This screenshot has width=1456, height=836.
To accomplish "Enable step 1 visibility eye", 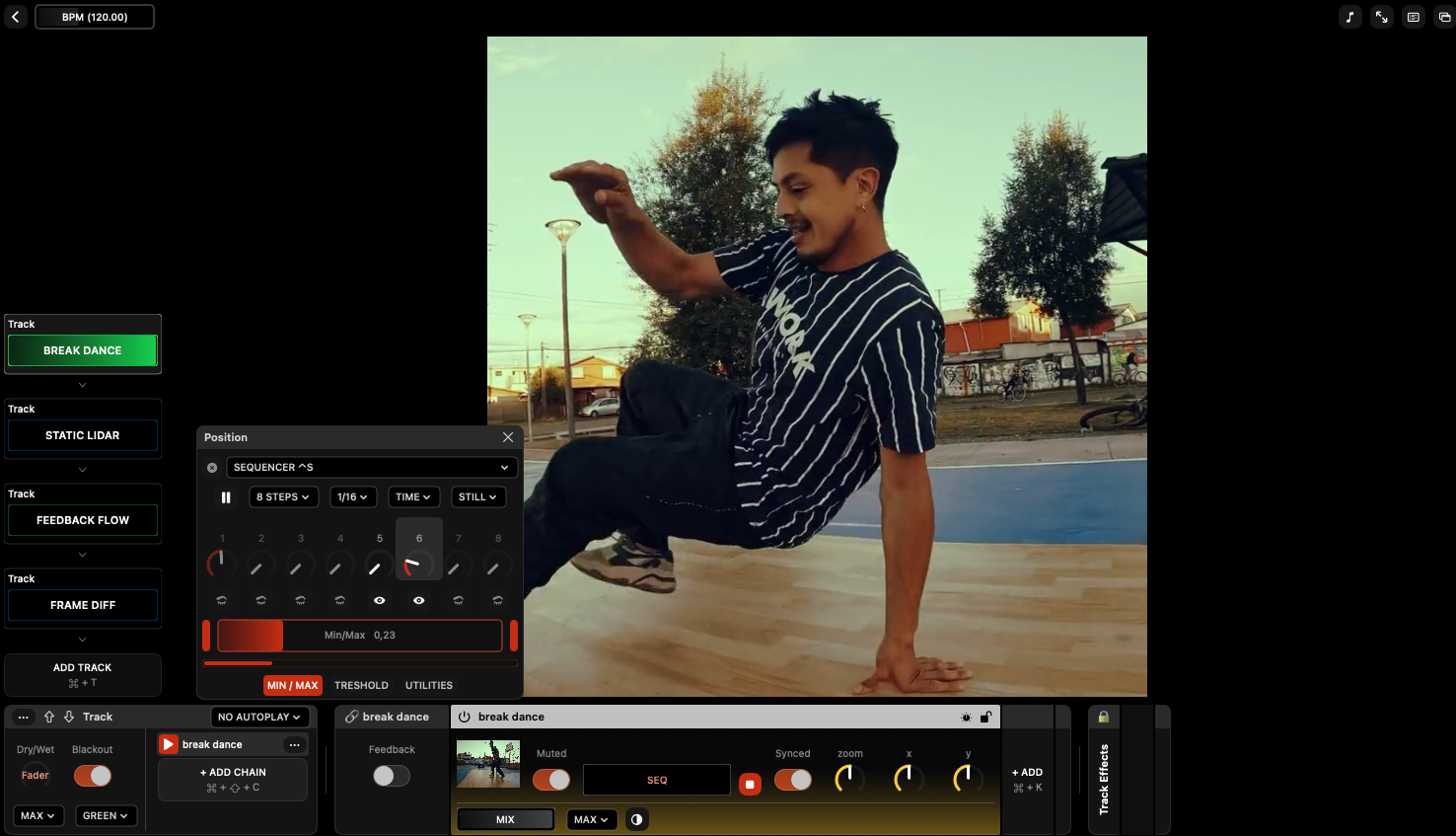I will tap(221, 600).
